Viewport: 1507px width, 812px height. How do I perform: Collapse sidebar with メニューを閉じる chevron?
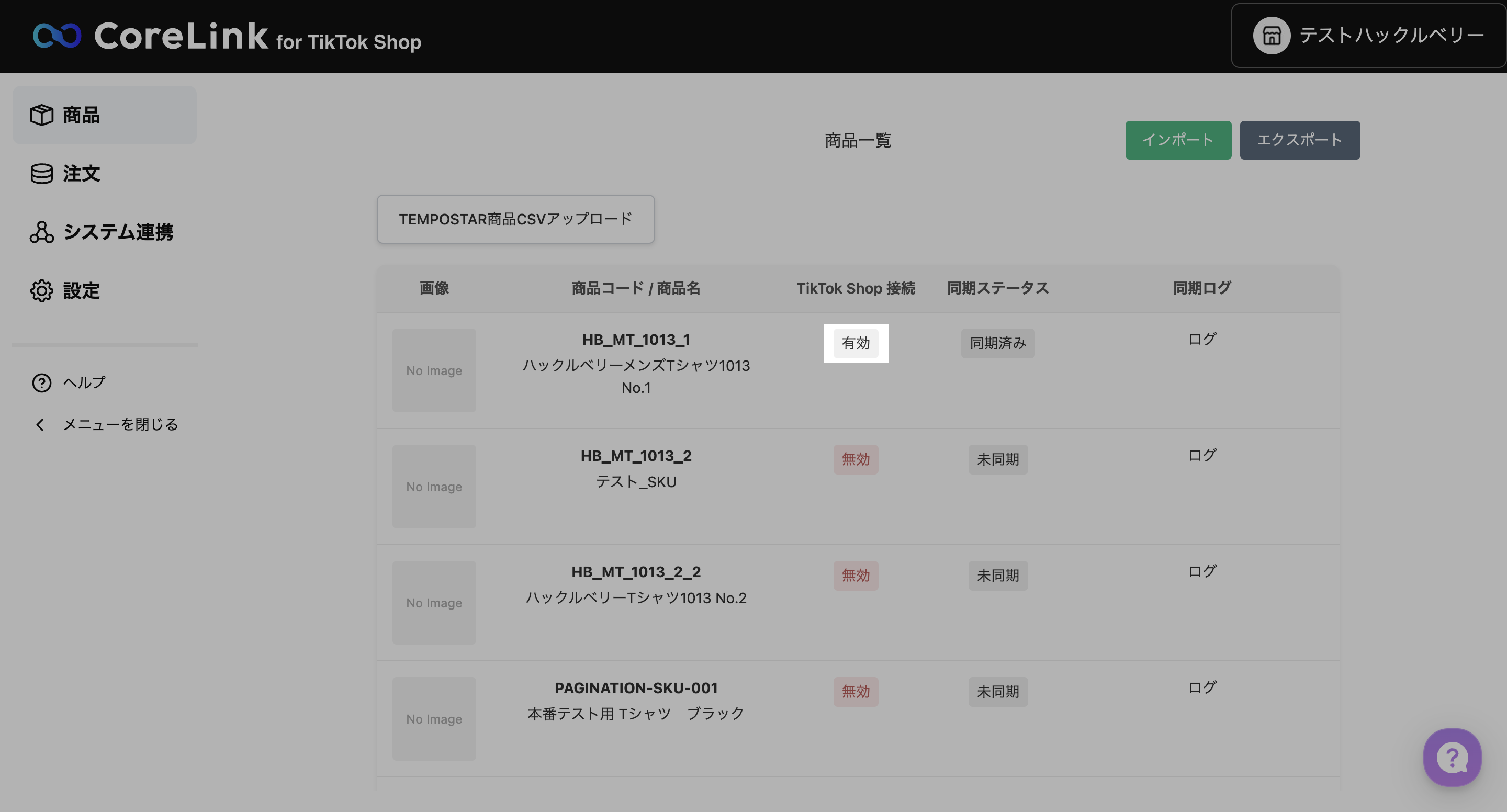click(x=40, y=425)
